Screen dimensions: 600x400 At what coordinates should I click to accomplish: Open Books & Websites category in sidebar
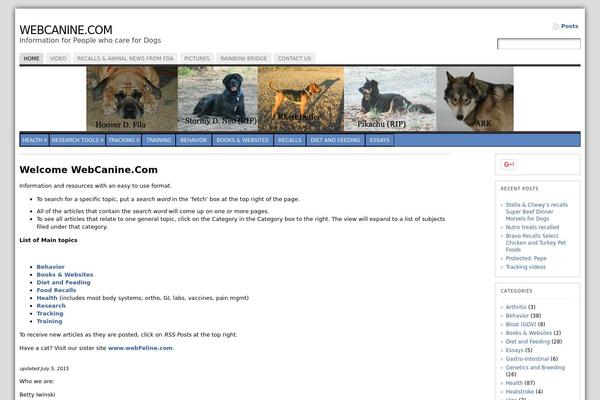(x=529, y=333)
